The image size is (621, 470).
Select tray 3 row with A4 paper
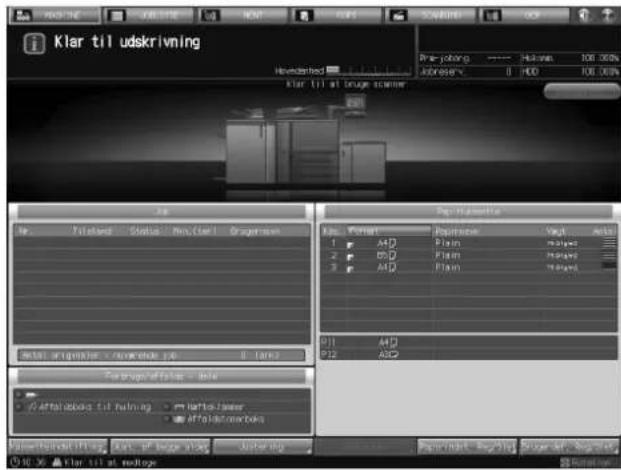pos(469,268)
